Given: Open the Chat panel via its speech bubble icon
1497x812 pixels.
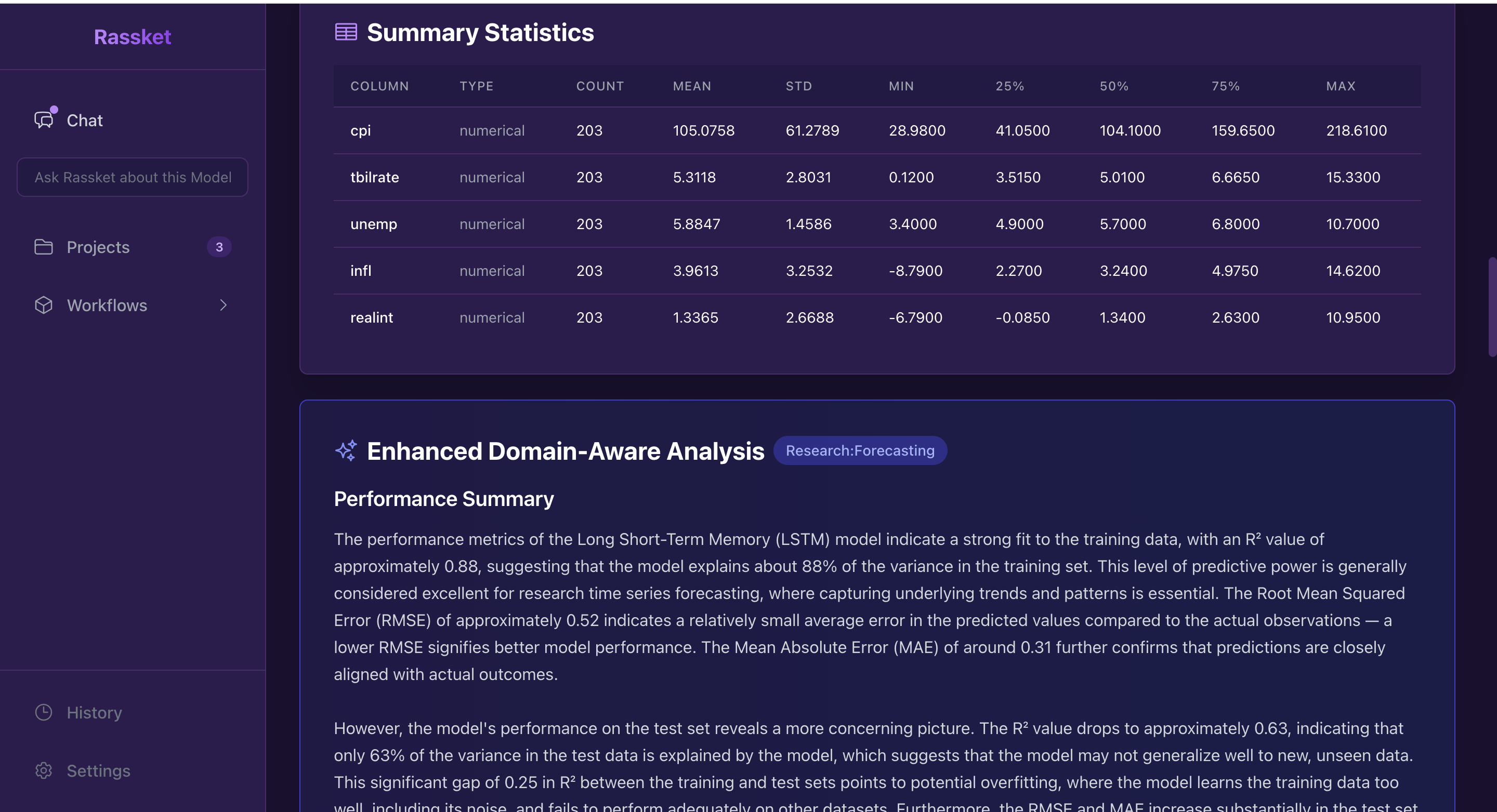Looking at the screenshot, I should coord(44,120).
